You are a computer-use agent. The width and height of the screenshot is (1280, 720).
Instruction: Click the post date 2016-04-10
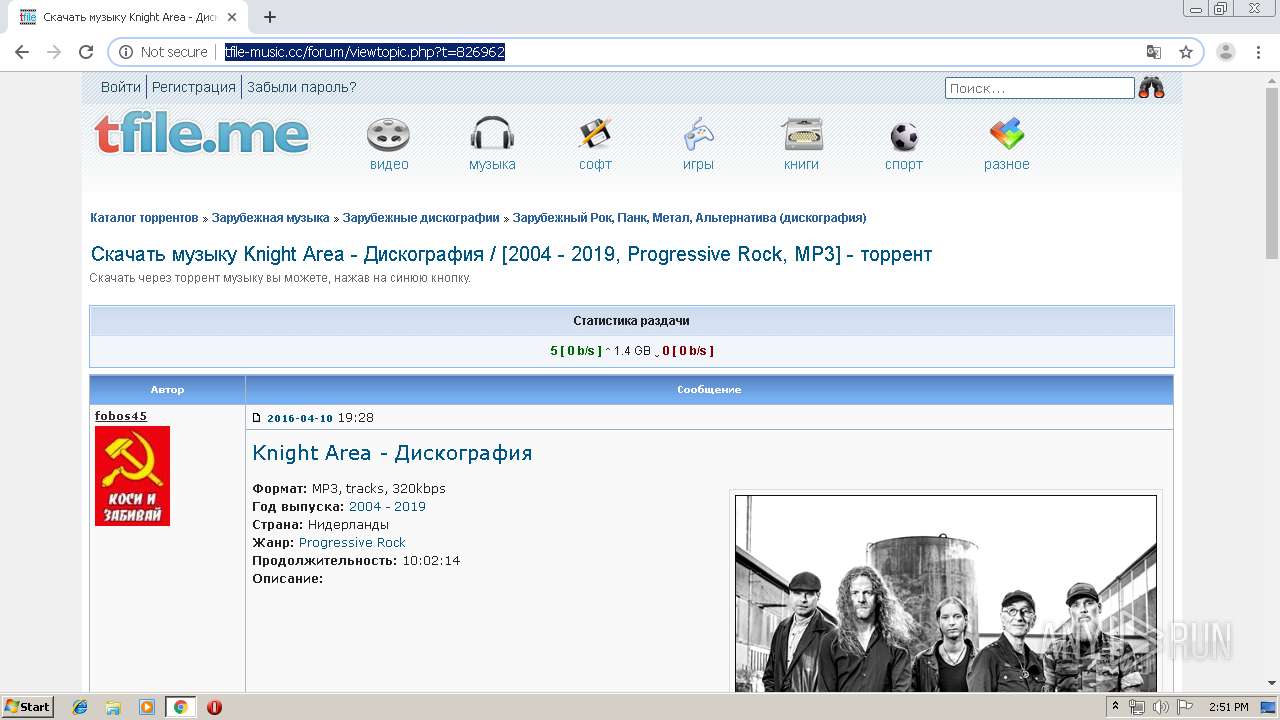point(300,418)
